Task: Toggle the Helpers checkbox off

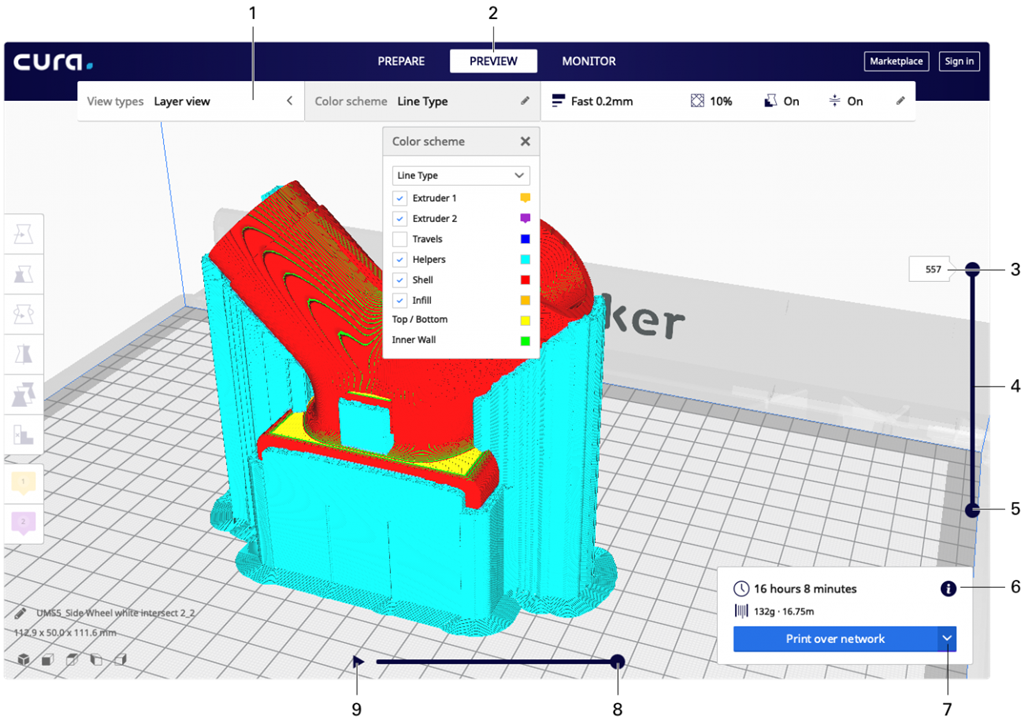Action: click(x=400, y=260)
